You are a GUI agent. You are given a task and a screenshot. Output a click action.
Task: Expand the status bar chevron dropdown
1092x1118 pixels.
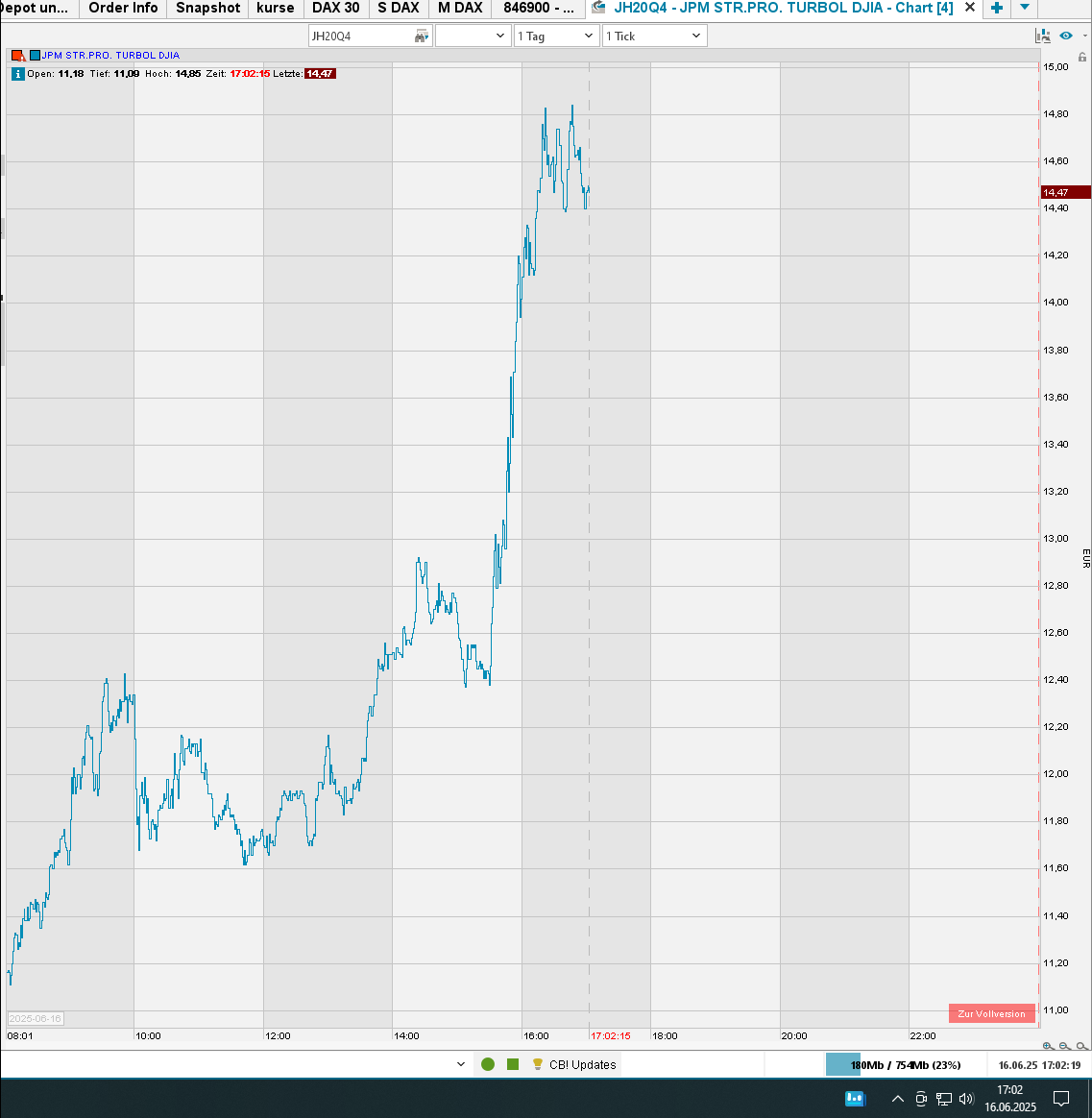[x=461, y=1064]
